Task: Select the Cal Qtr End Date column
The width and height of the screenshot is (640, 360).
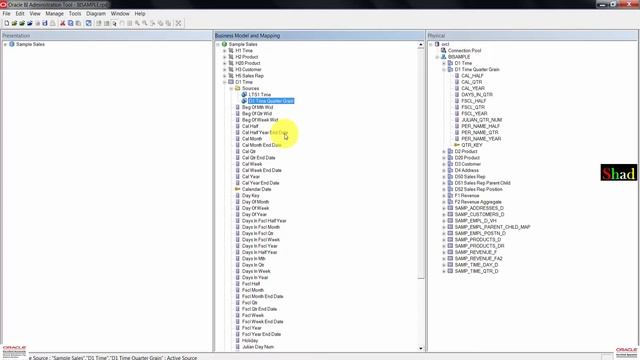Action: tap(258, 158)
